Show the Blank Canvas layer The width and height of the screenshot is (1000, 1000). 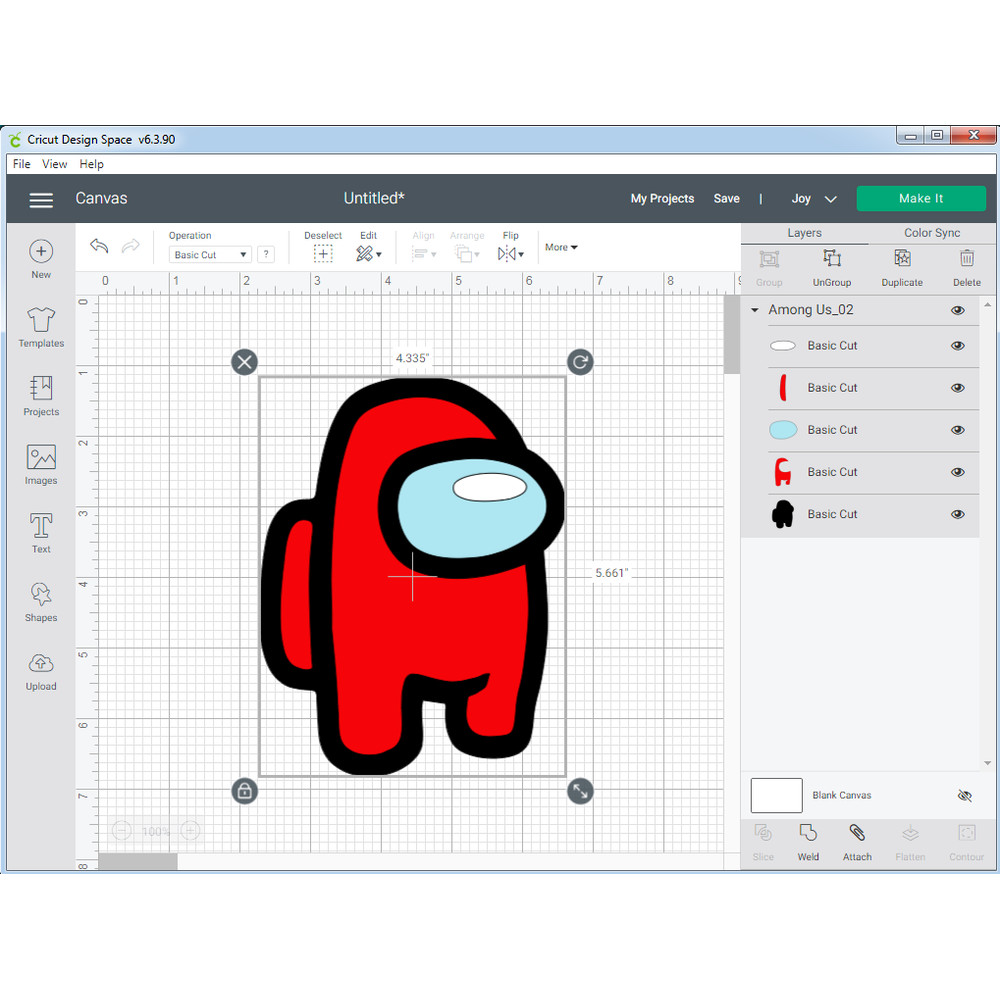tap(964, 796)
